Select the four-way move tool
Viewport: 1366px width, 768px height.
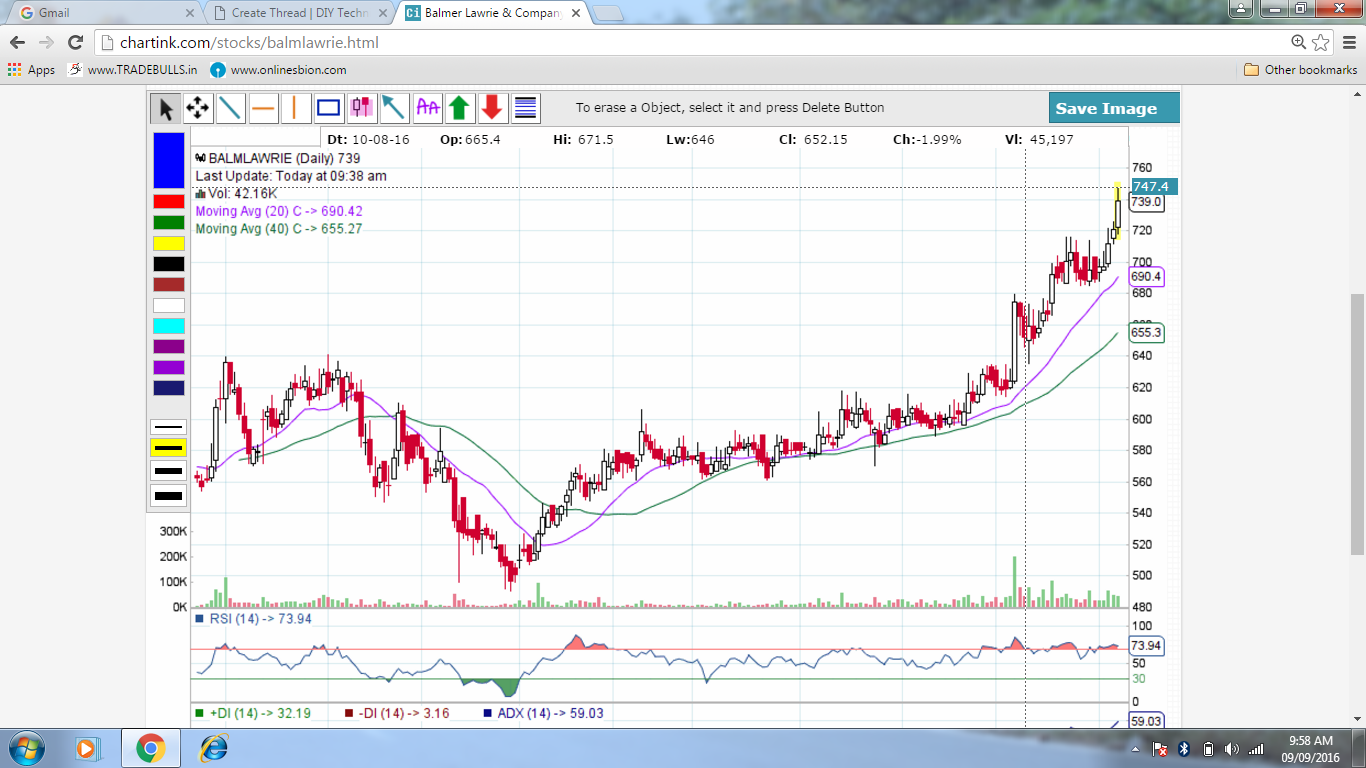click(x=198, y=108)
